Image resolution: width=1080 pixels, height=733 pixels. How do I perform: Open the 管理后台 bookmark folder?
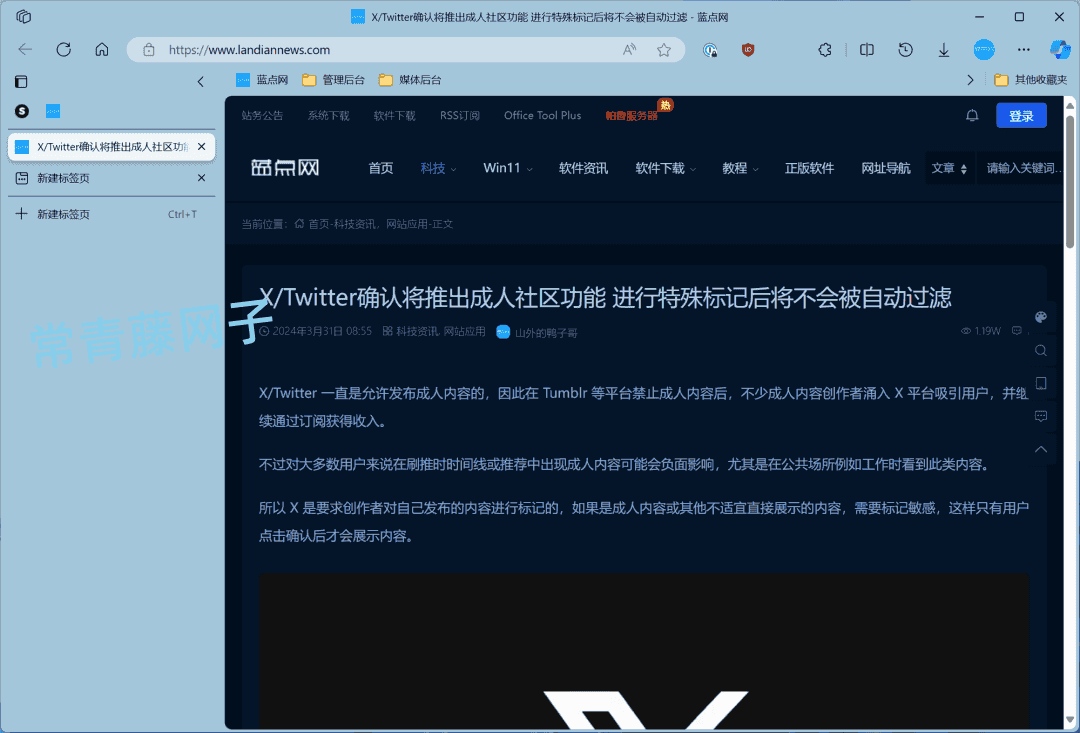point(333,80)
